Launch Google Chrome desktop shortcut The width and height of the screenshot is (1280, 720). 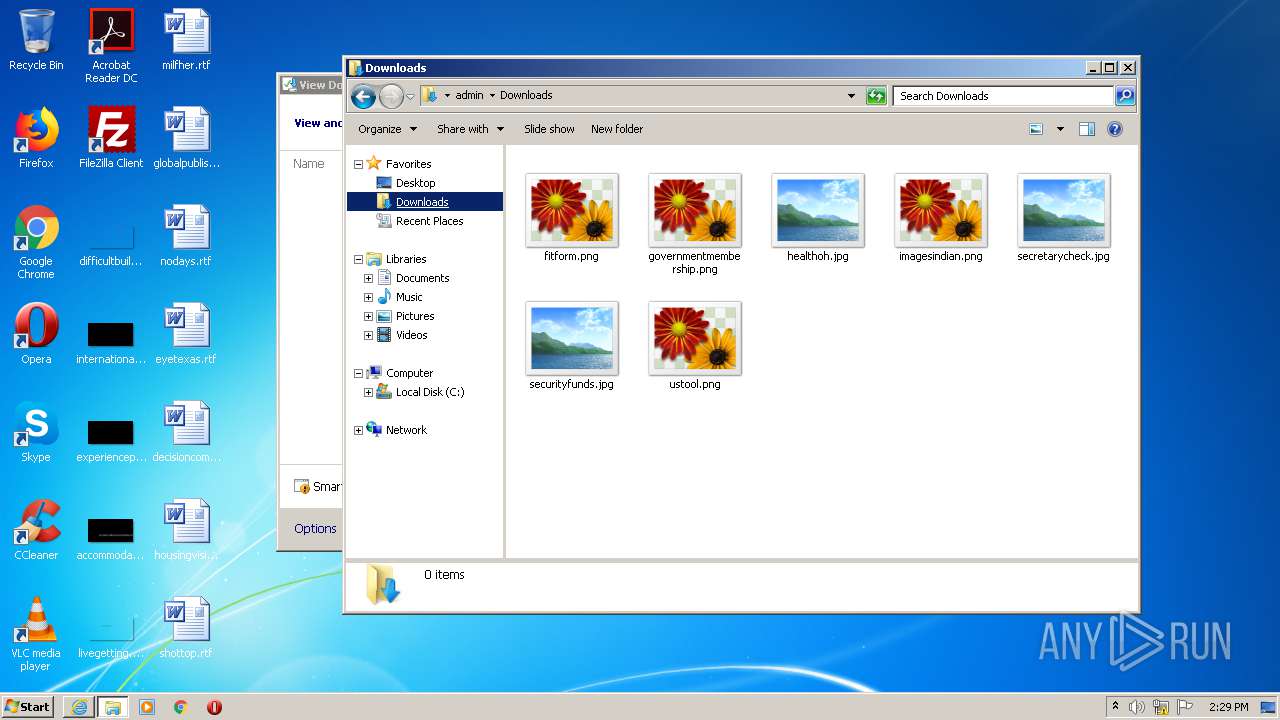(x=36, y=242)
